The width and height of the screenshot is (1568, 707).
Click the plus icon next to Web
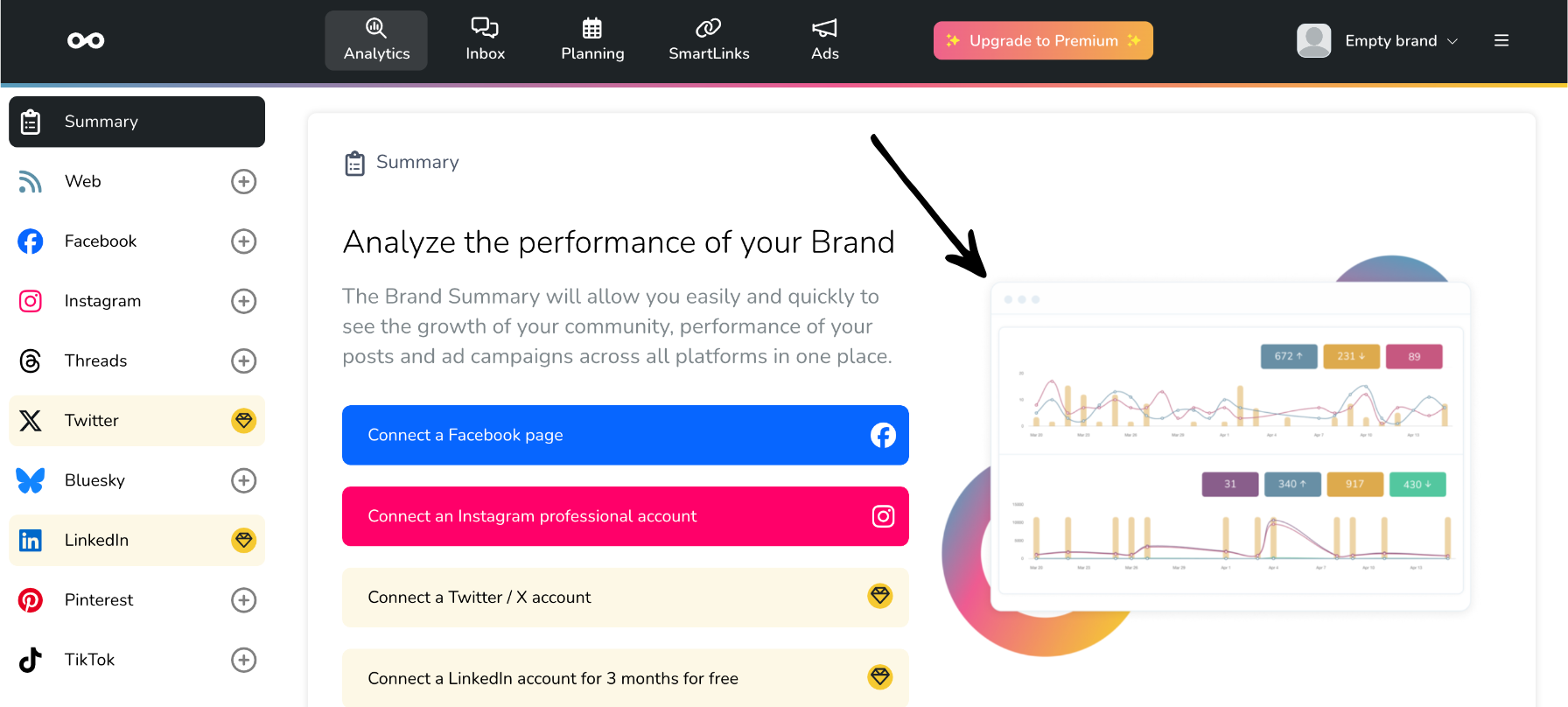[243, 181]
